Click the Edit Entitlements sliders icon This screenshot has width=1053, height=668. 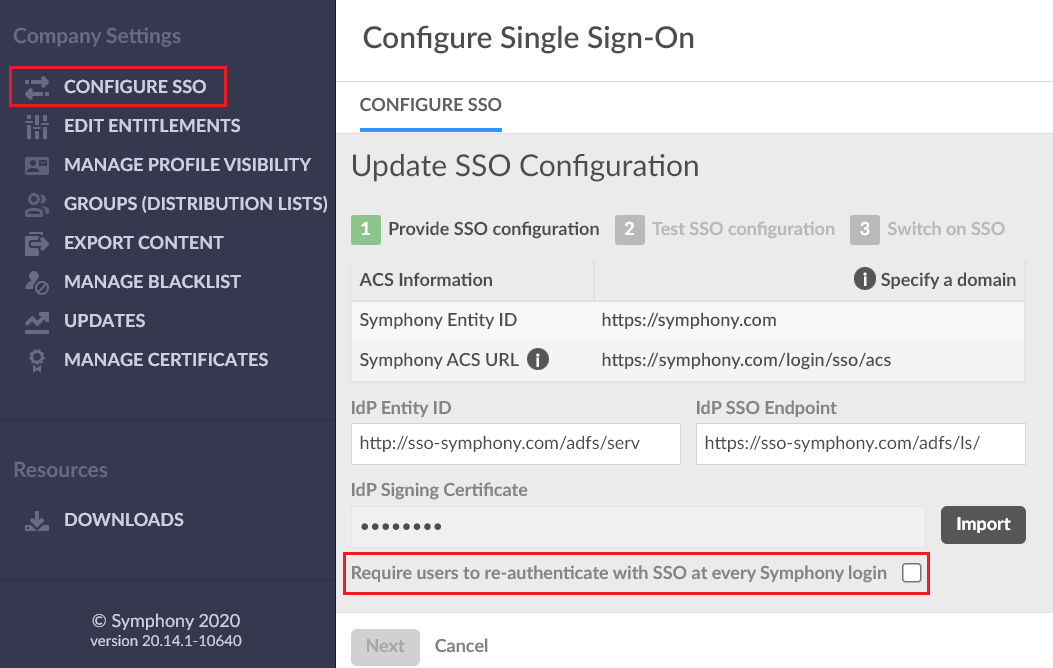tap(37, 126)
